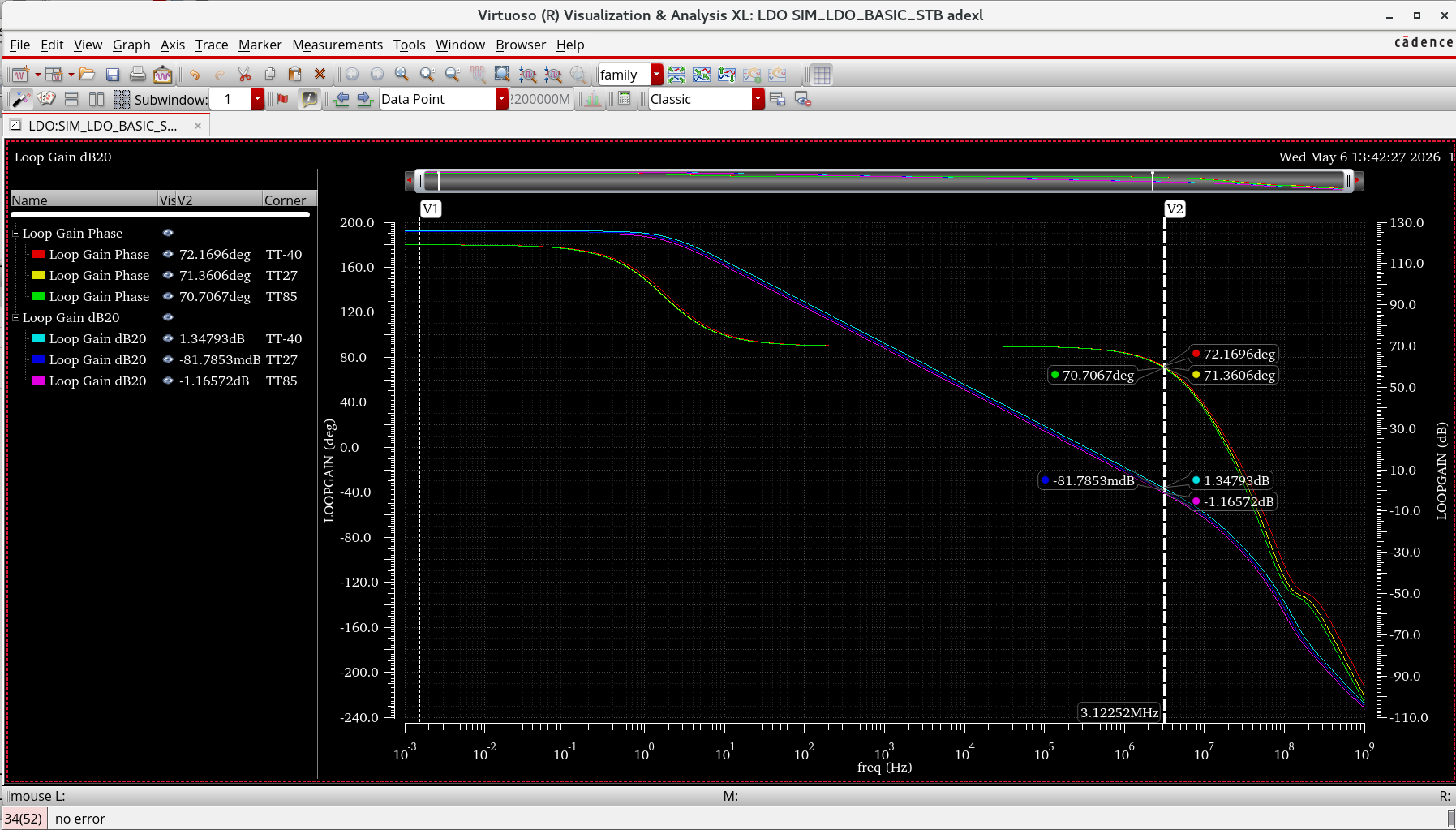Click the zoom to area icon
The height and width of the screenshot is (830, 1456).
(503, 75)
